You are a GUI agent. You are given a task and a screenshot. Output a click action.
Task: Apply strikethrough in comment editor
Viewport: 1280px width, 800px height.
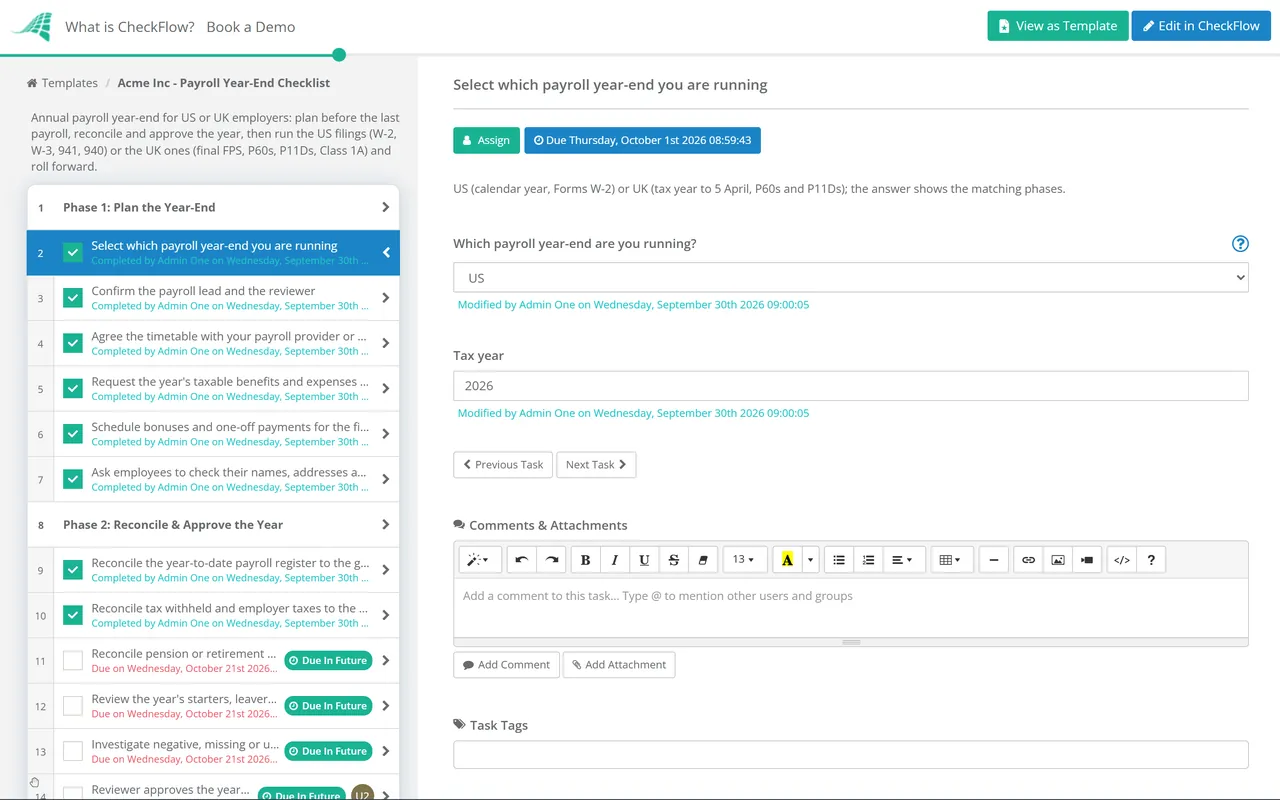(674, 560)
